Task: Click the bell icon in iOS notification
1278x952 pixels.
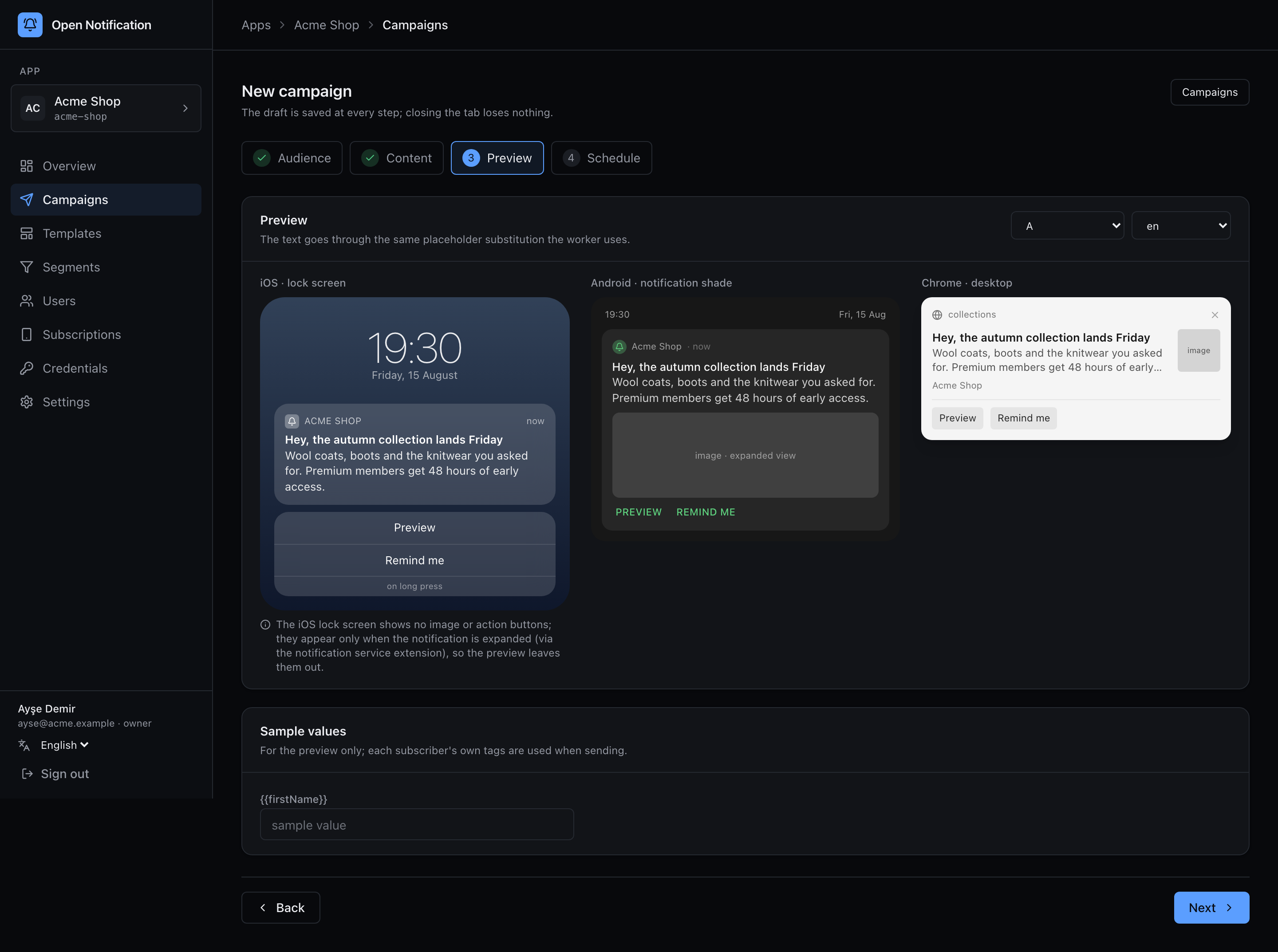Action: 292,421
